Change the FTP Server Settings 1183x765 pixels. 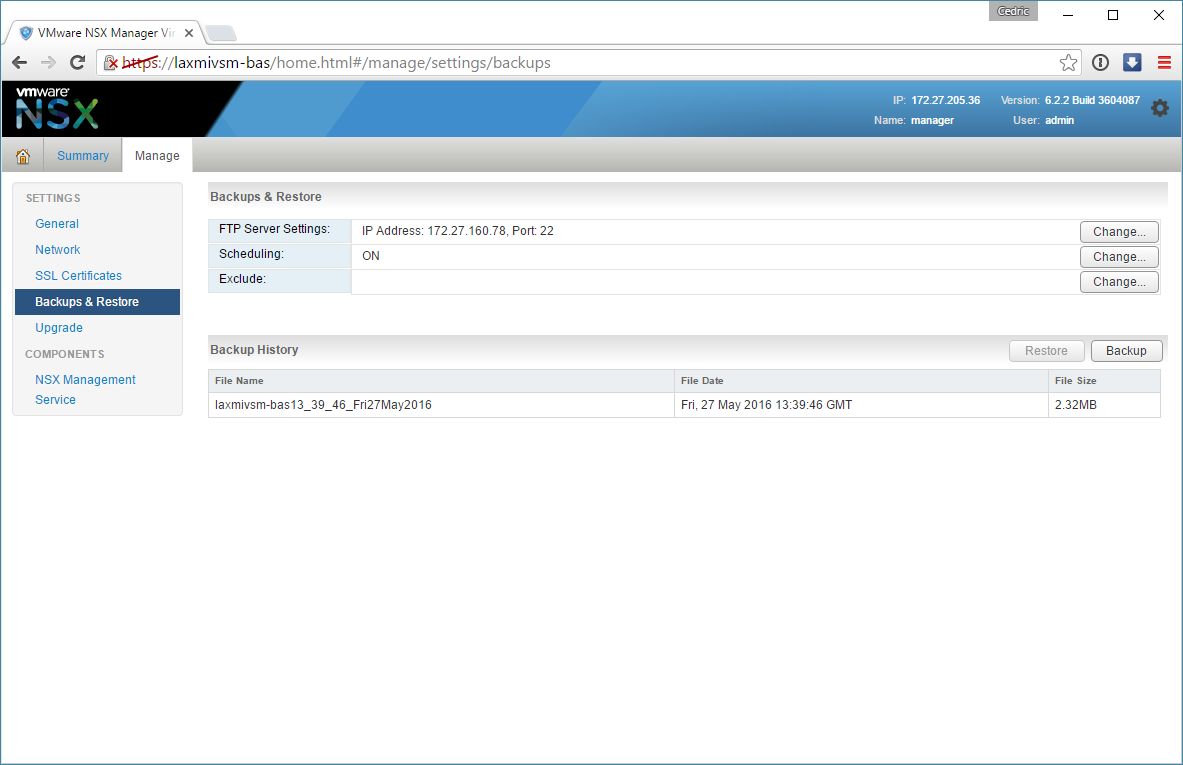click(x=1119, y=232)
